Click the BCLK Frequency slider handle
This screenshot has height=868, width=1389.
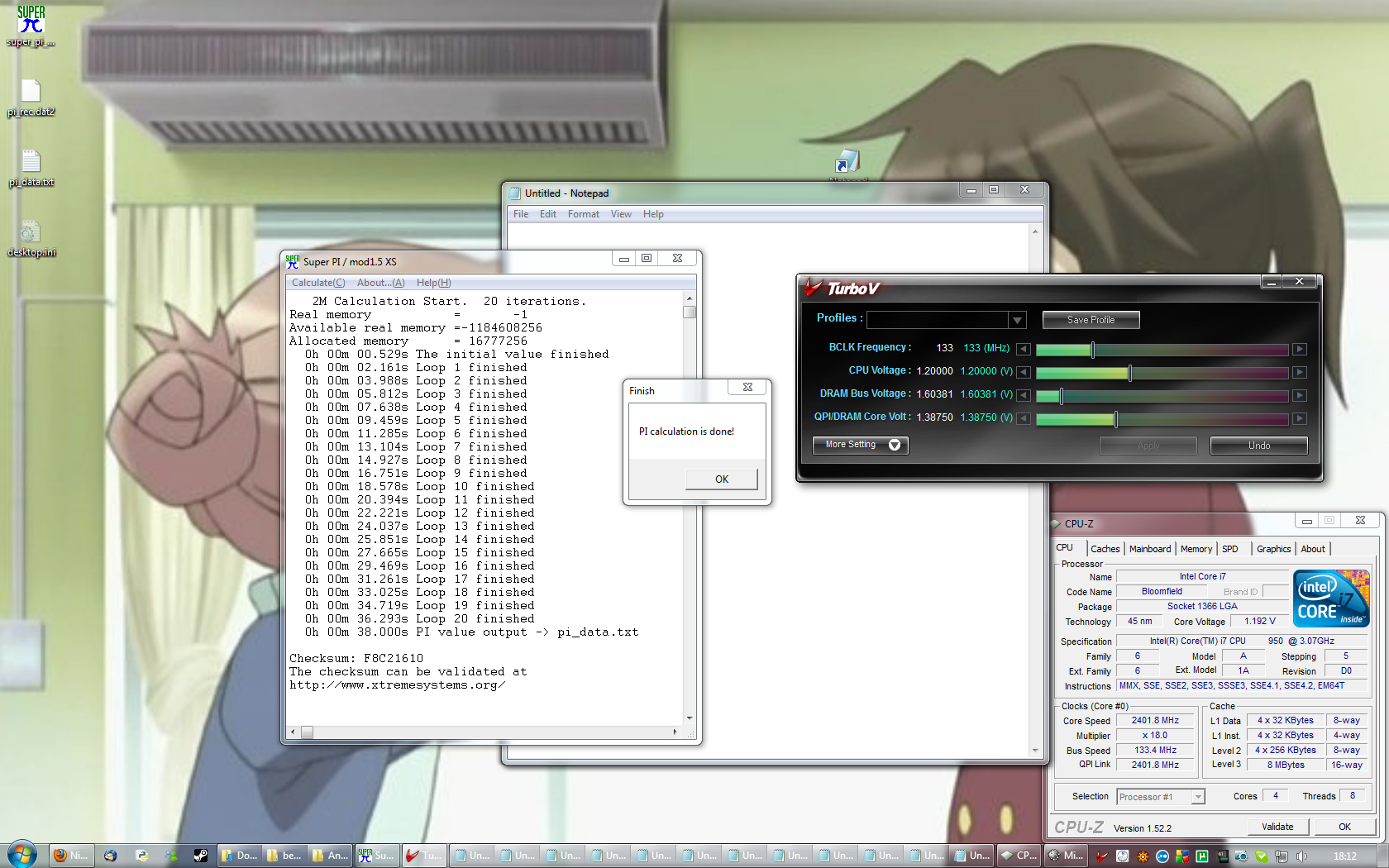(x=1093, y=350)
